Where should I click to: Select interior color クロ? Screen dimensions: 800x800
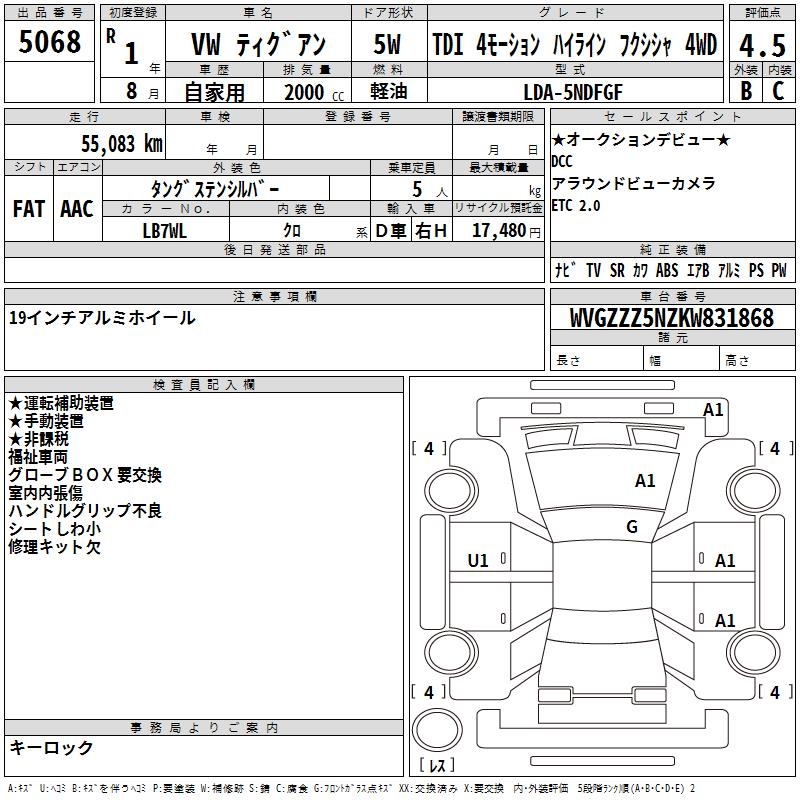(292, 231)
